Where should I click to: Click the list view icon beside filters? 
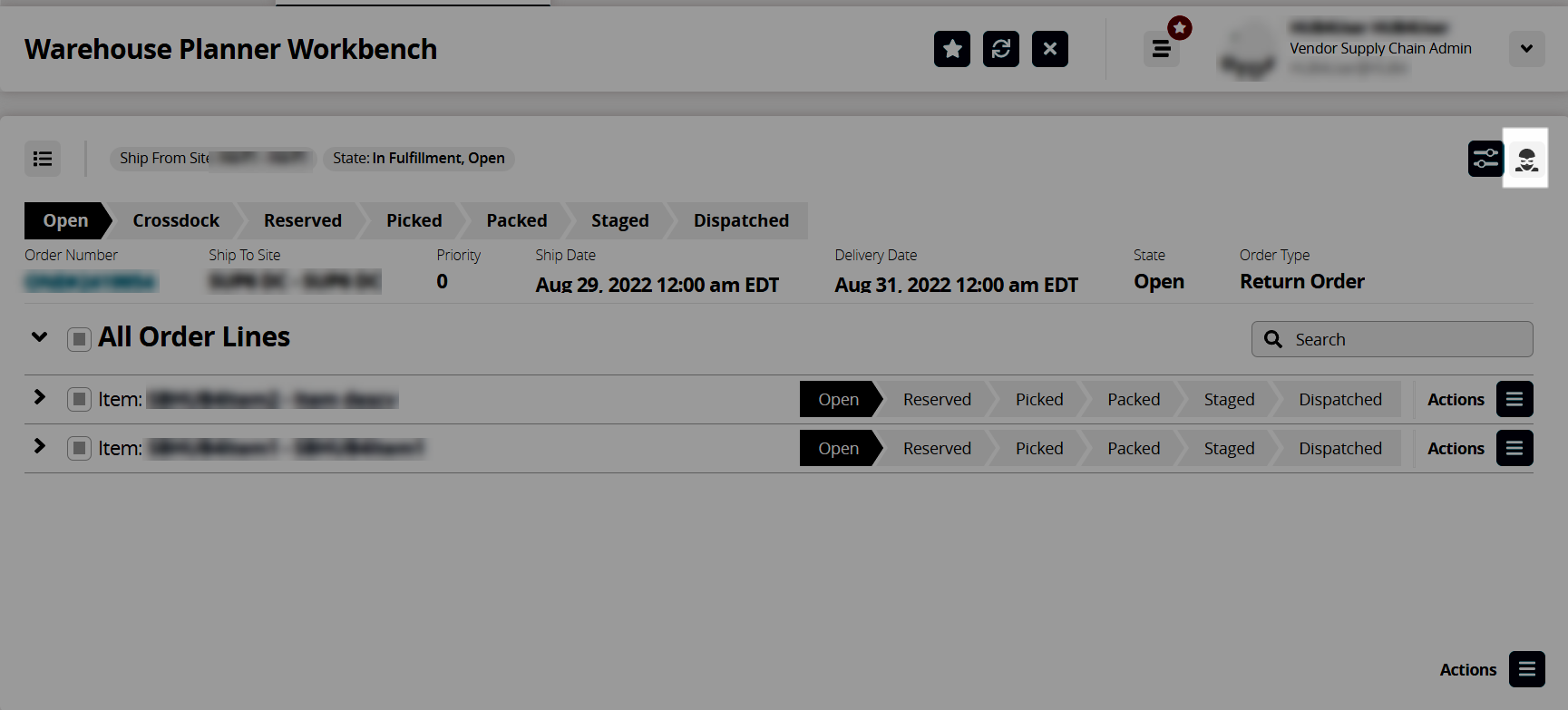coord(43,159)
